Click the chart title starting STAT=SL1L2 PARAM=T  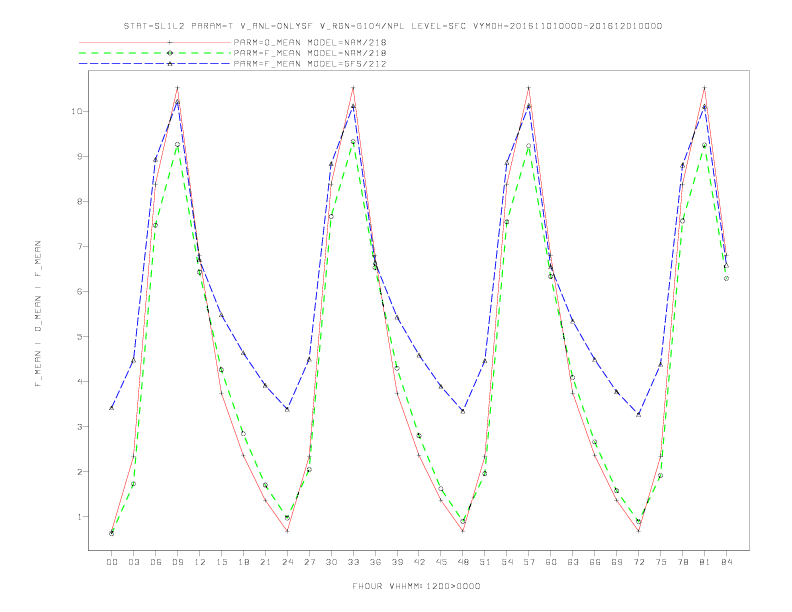393,26
